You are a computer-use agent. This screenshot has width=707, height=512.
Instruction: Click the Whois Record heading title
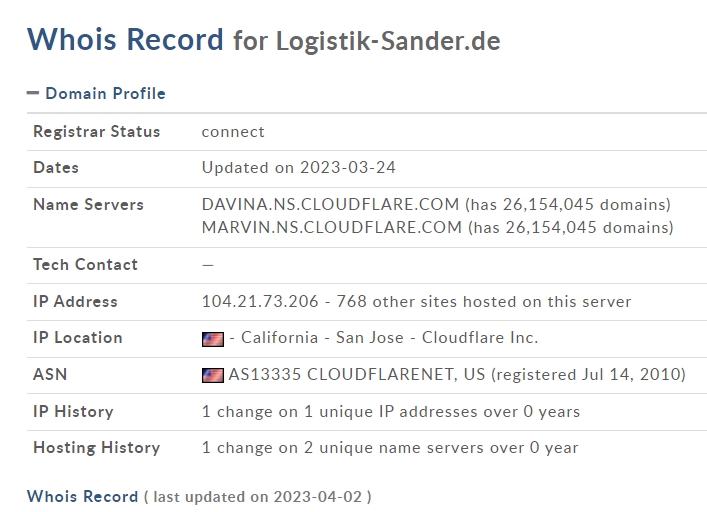[x=125, y=39]
